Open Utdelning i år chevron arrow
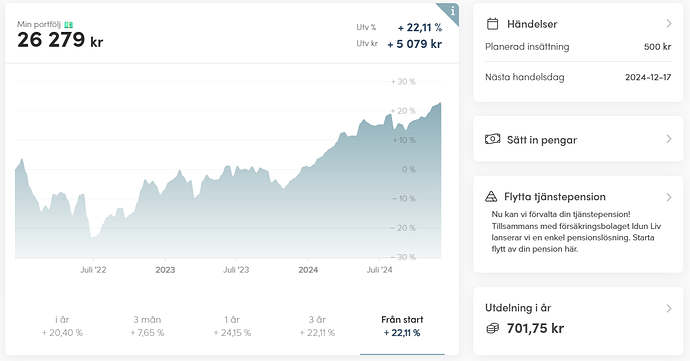This screenshot has height=361, width=690. point(669,308)
